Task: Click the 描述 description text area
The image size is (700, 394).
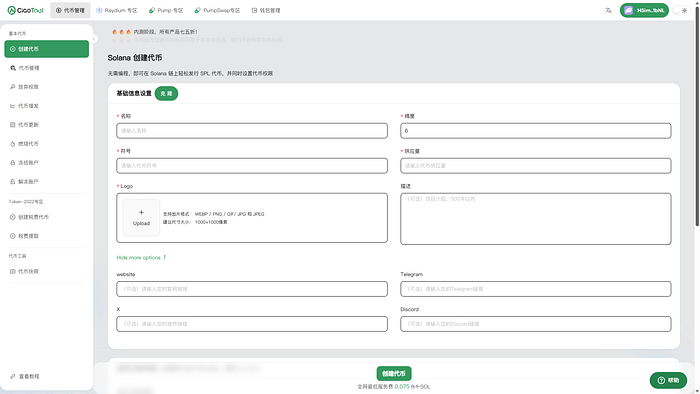Action: 535,219
